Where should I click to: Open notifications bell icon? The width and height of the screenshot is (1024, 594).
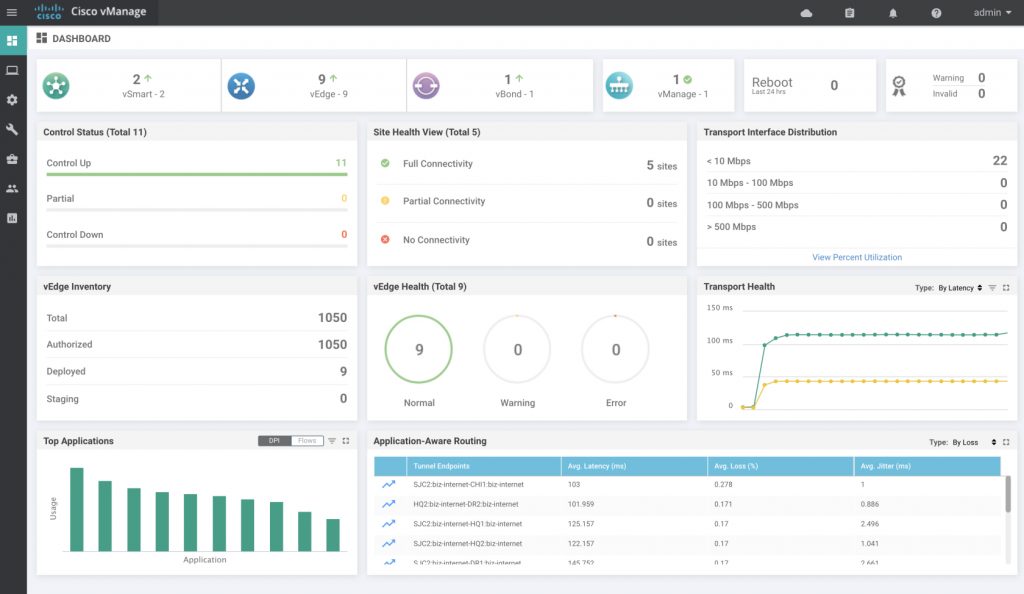click(893, 13)
